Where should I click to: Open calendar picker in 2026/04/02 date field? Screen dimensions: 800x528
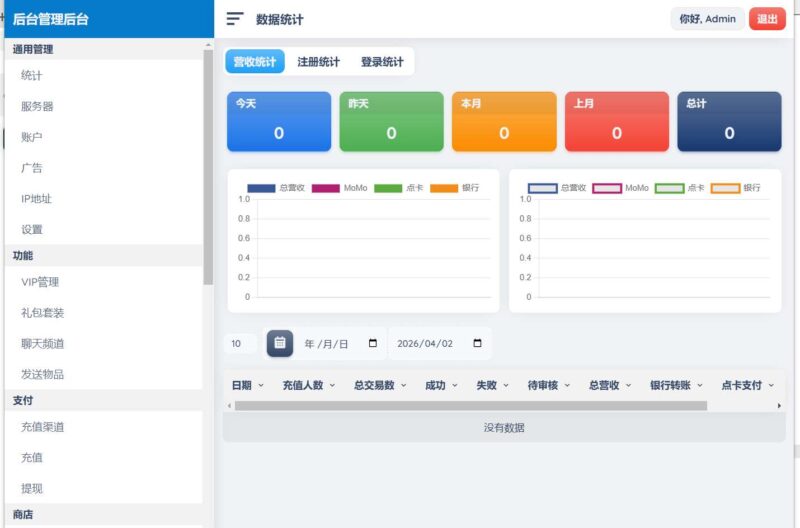(x=477, y=343)
